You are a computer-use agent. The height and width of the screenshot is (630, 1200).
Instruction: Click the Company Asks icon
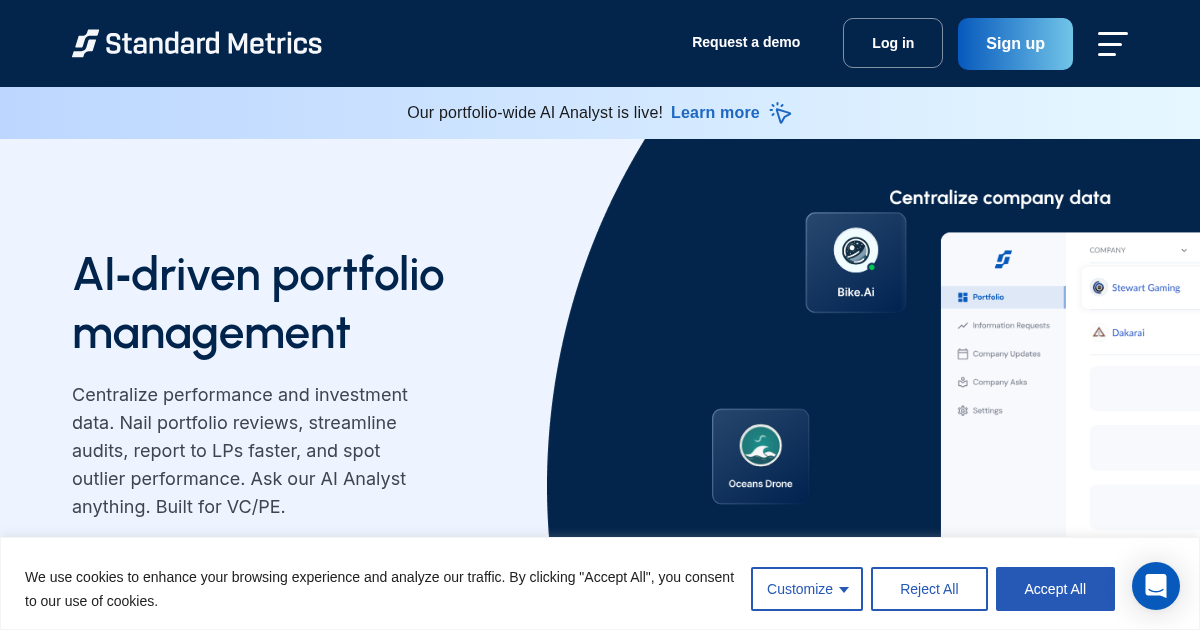[x=963, y=382]
